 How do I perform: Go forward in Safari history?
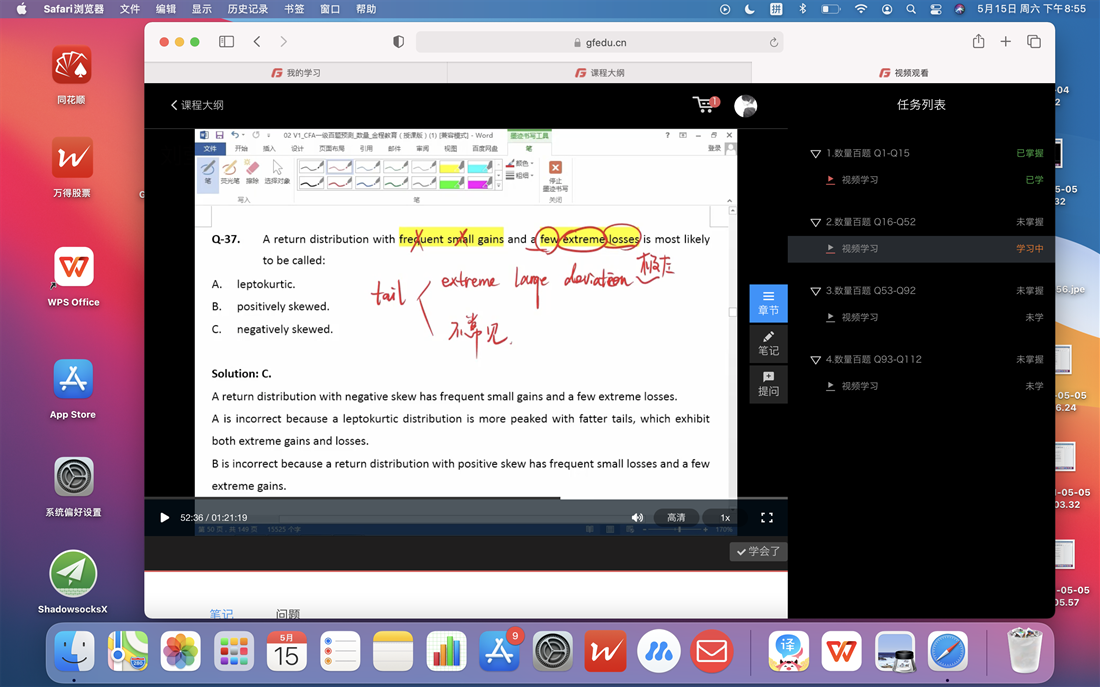[x=283, y=42]
